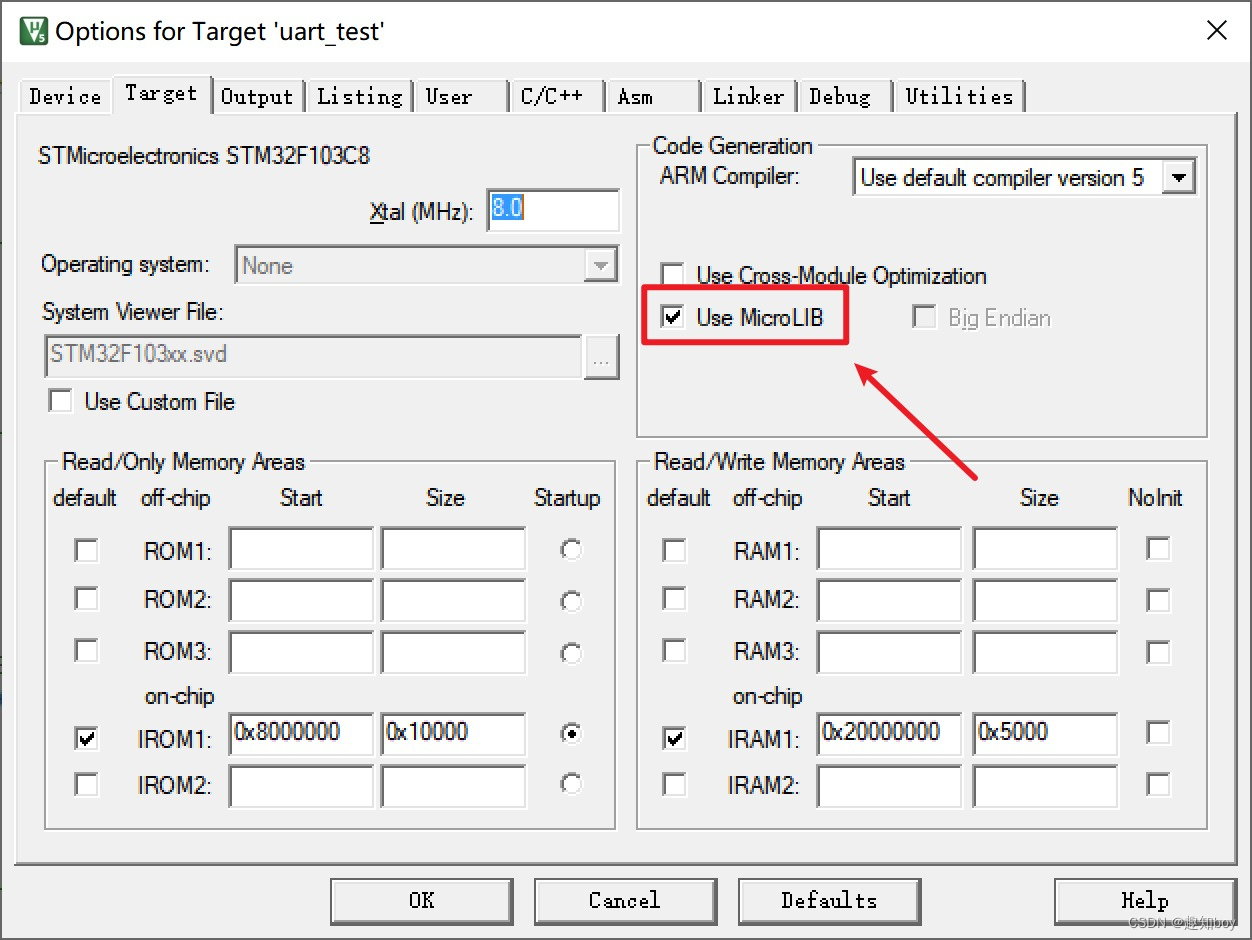This screenshot has width=1252, height=940.
Task: Check the RAM1 default checkbox
Action: [675, 550]
